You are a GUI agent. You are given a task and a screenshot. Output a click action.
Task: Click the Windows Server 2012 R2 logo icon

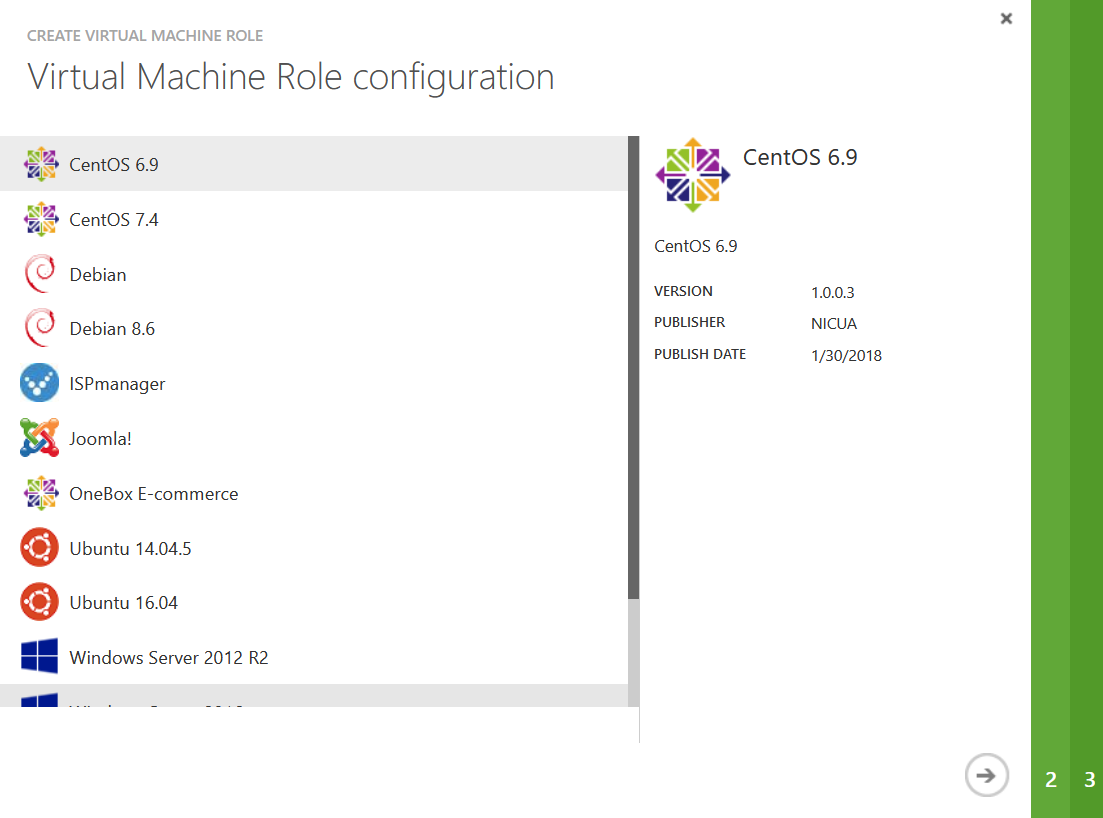coord(39,656)
